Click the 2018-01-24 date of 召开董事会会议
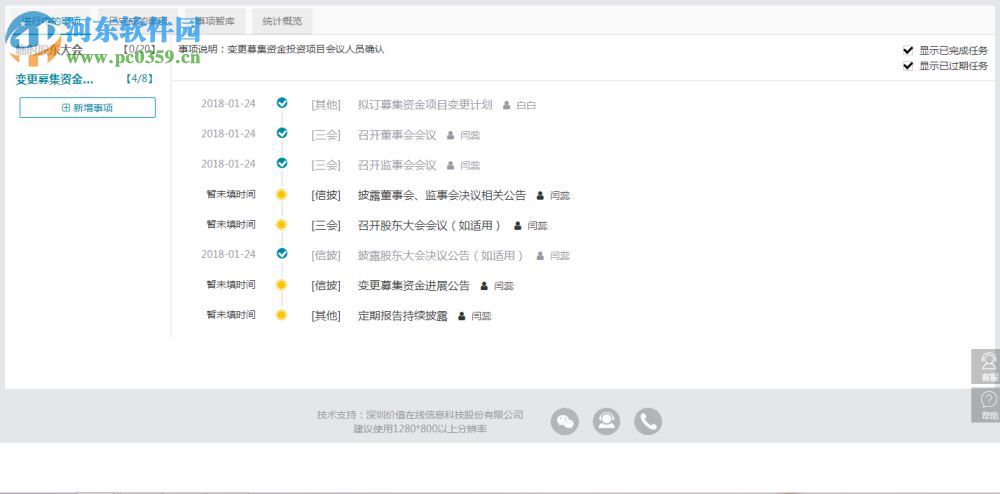1000x494 pixels. 228,133
